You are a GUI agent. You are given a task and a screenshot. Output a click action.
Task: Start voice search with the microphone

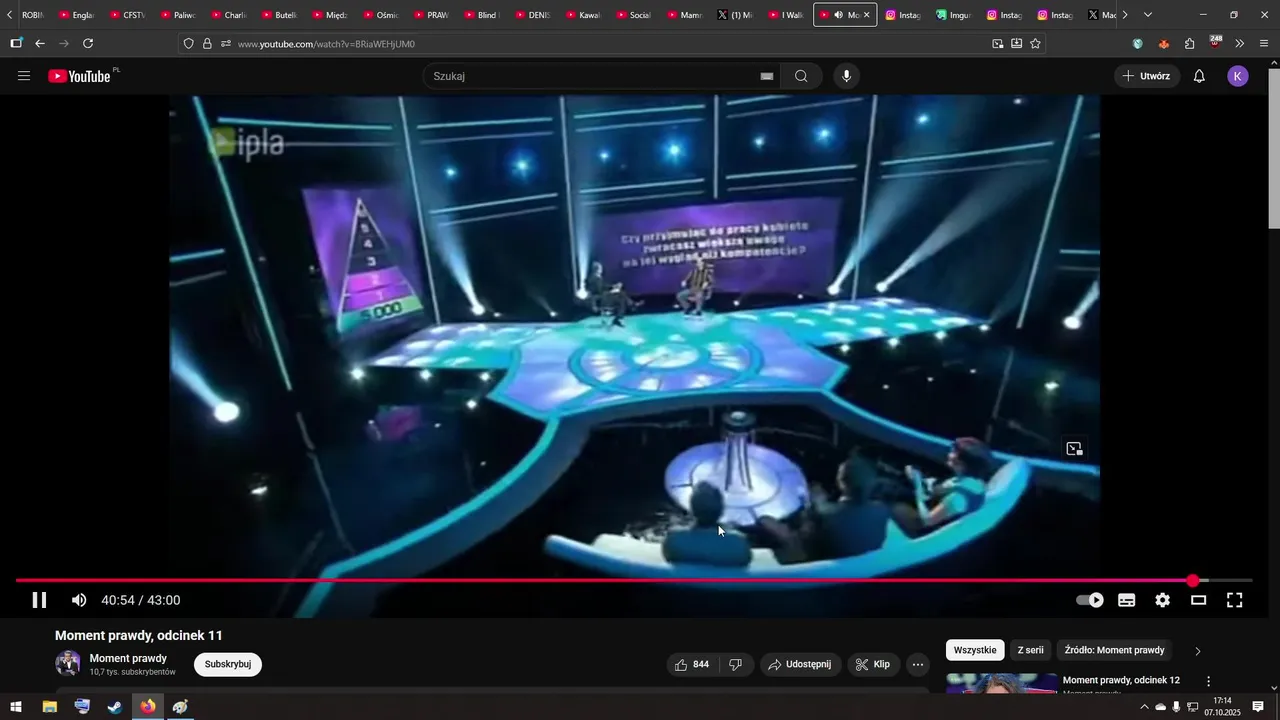[x=847, y=76]
